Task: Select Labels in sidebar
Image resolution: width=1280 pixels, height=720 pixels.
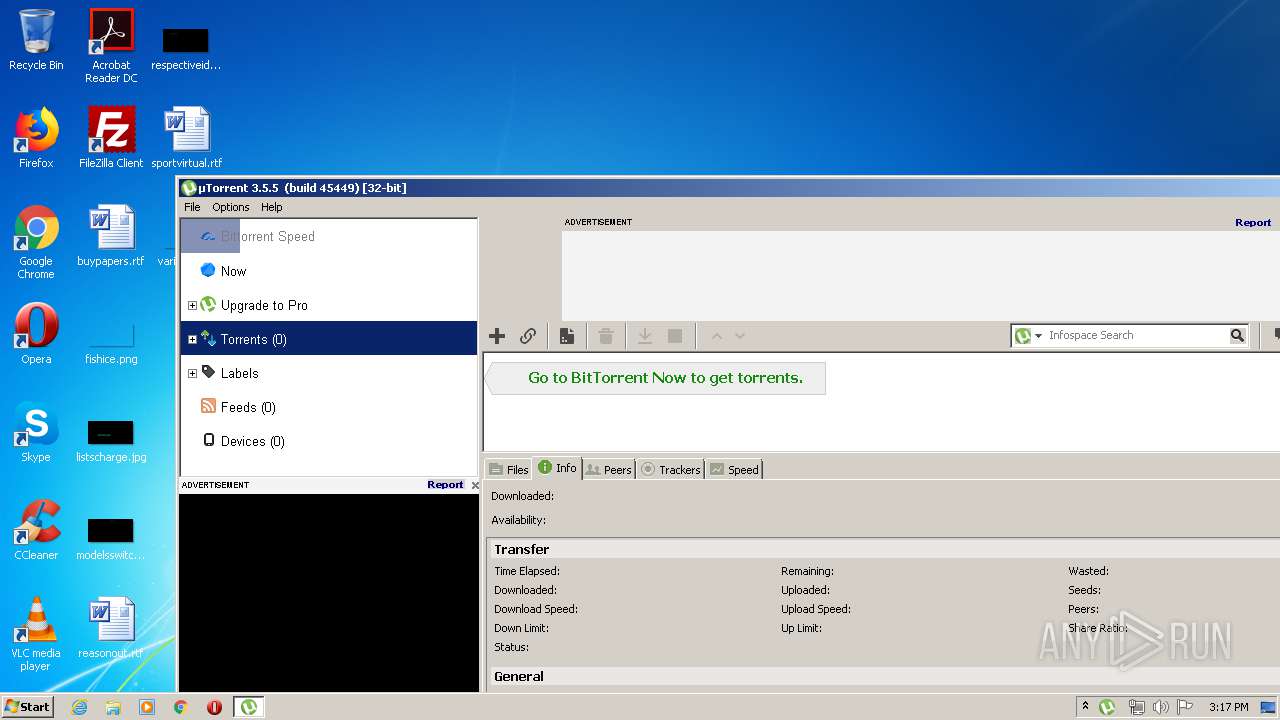Action: [x=329, y=372]
